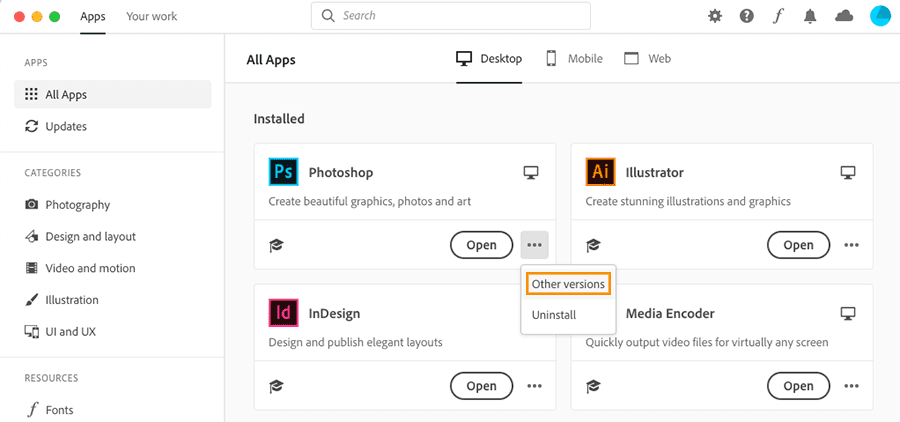Screen dimensions: 900x422
Task: Open the user account avatar
Action: (880, 16)
